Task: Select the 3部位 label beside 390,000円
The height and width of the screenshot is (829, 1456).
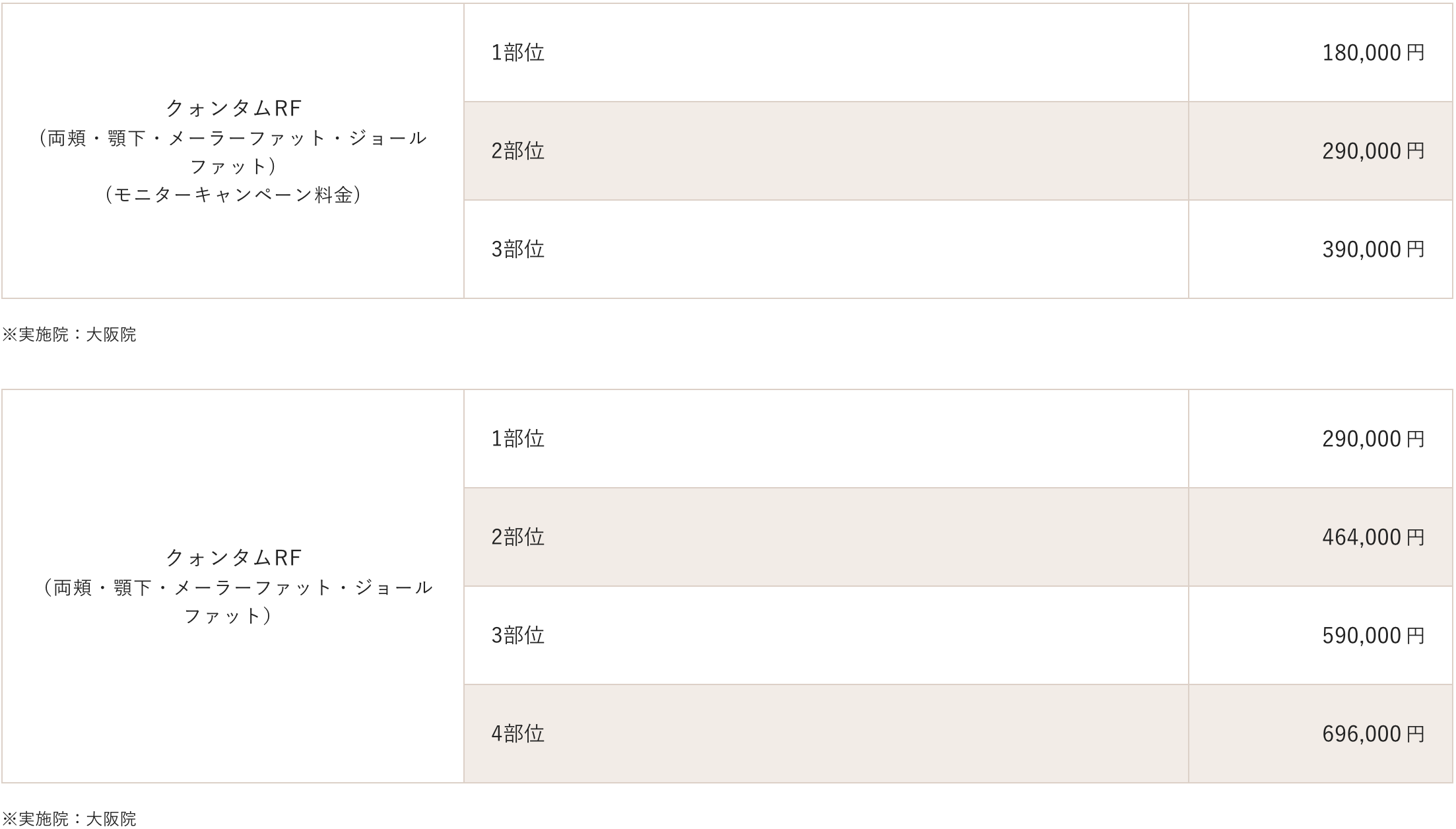Action: coord(517,249)
